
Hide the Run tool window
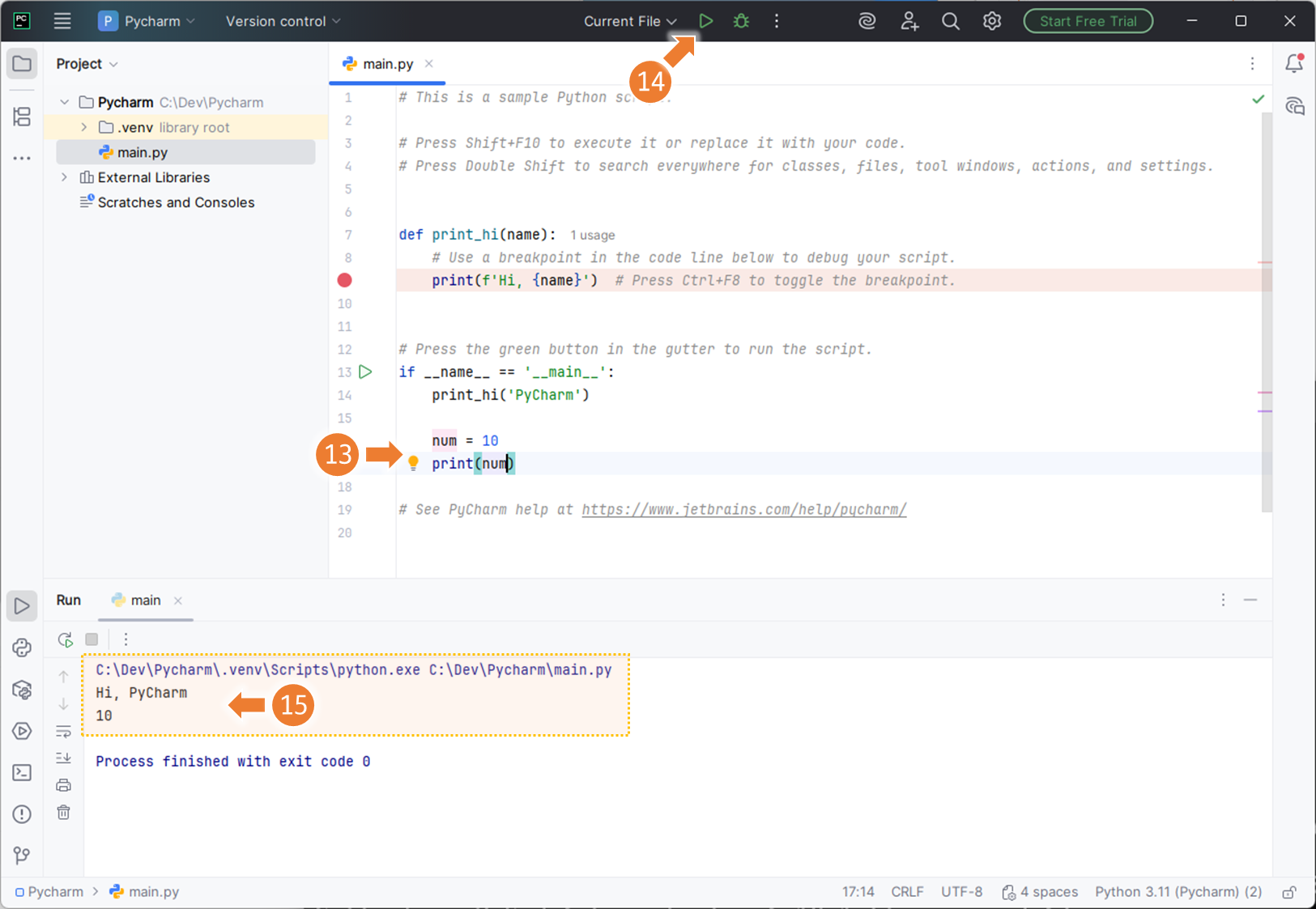point(1250,600)
